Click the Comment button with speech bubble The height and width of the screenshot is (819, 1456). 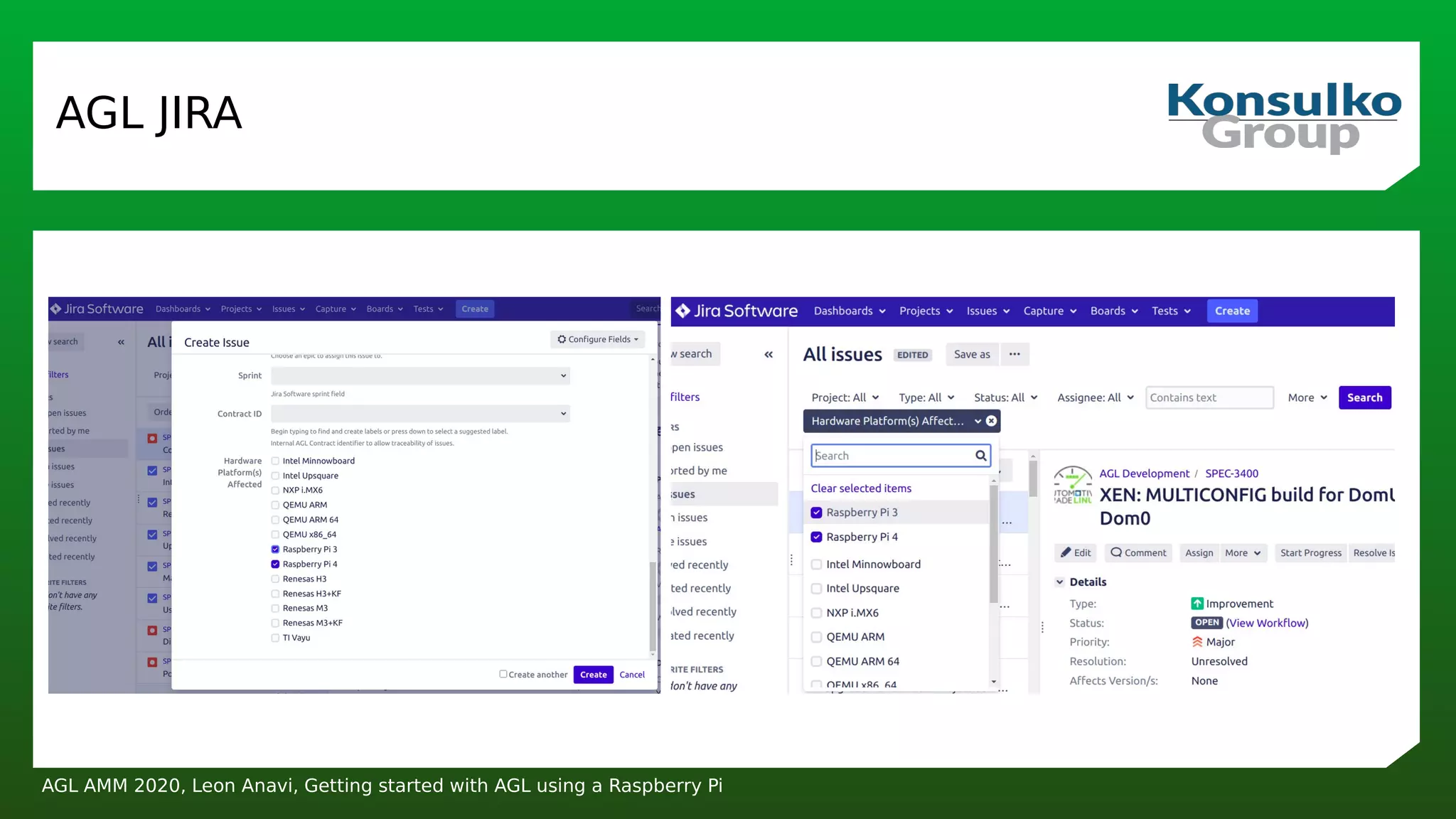[x=1138, y=552]
